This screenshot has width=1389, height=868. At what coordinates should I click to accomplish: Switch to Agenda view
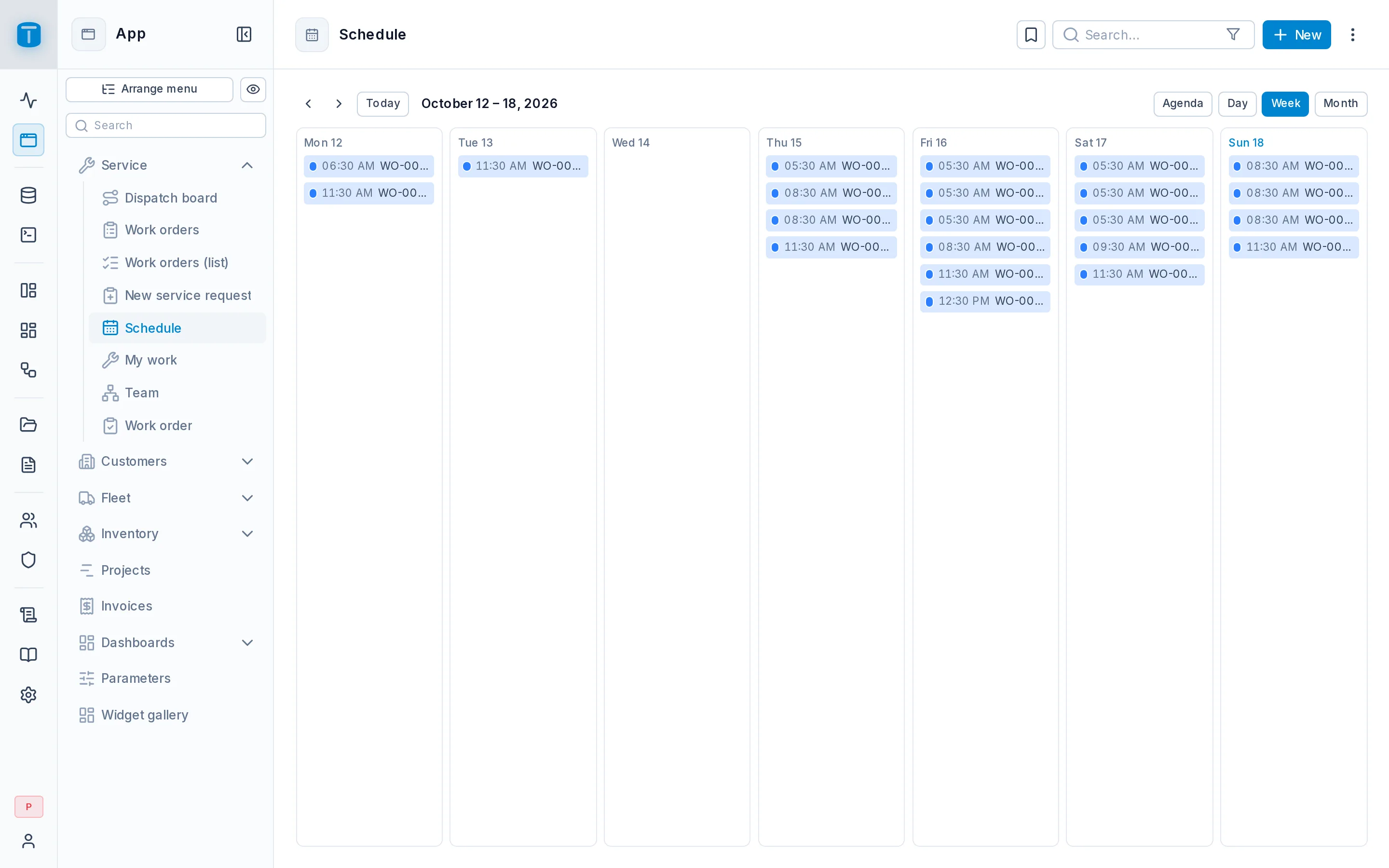coord(1183,104)
